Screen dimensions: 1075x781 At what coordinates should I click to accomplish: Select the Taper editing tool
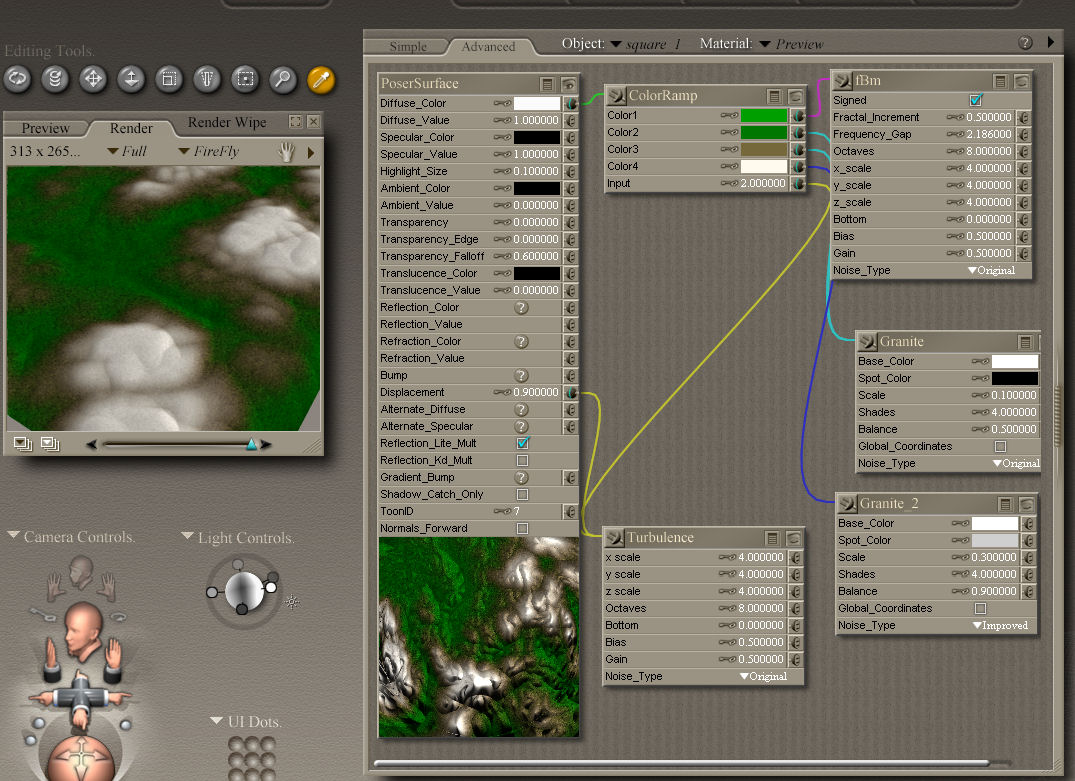(207, 79)
